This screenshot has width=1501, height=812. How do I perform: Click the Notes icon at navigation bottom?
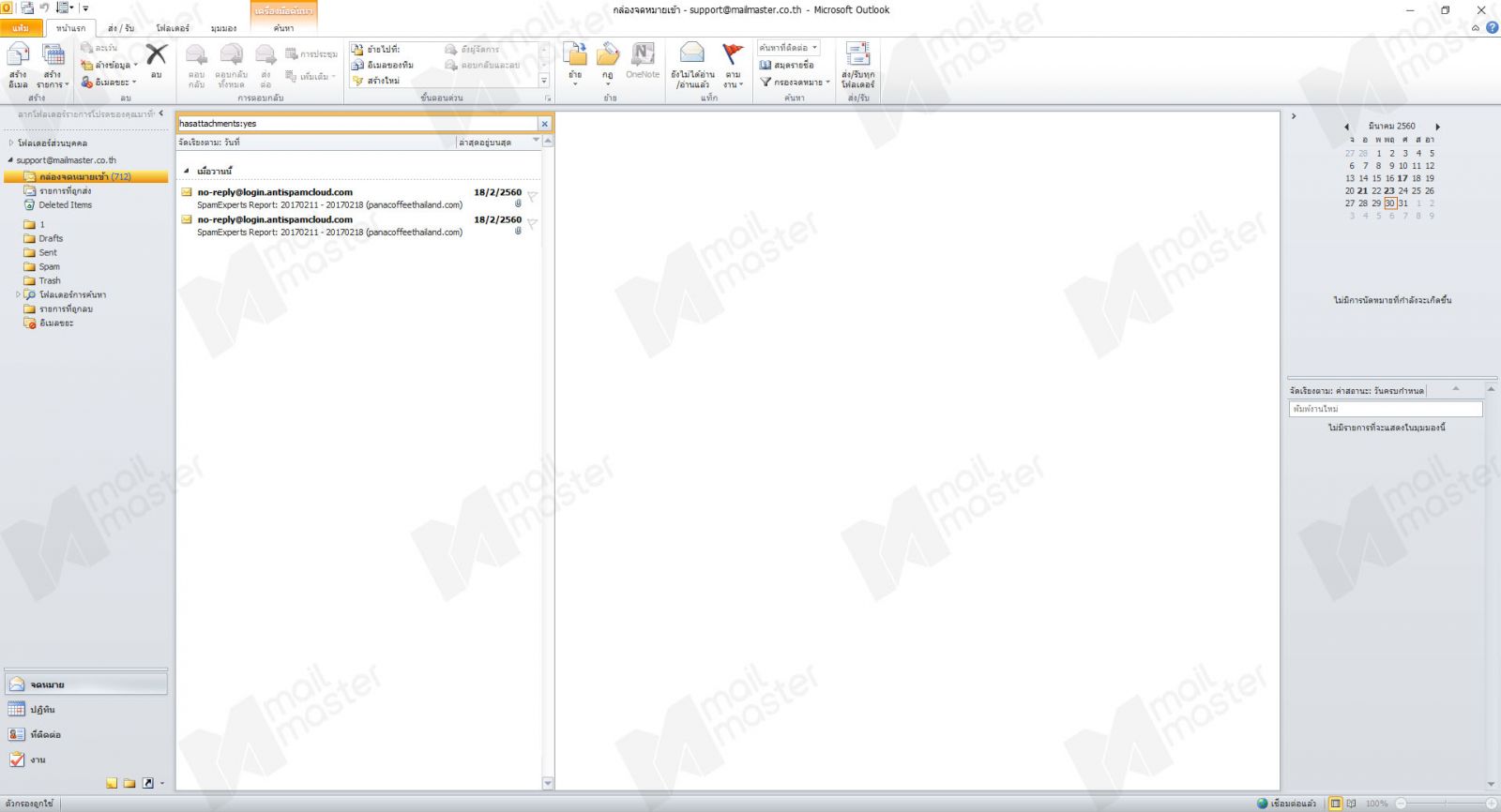(112, 783)
